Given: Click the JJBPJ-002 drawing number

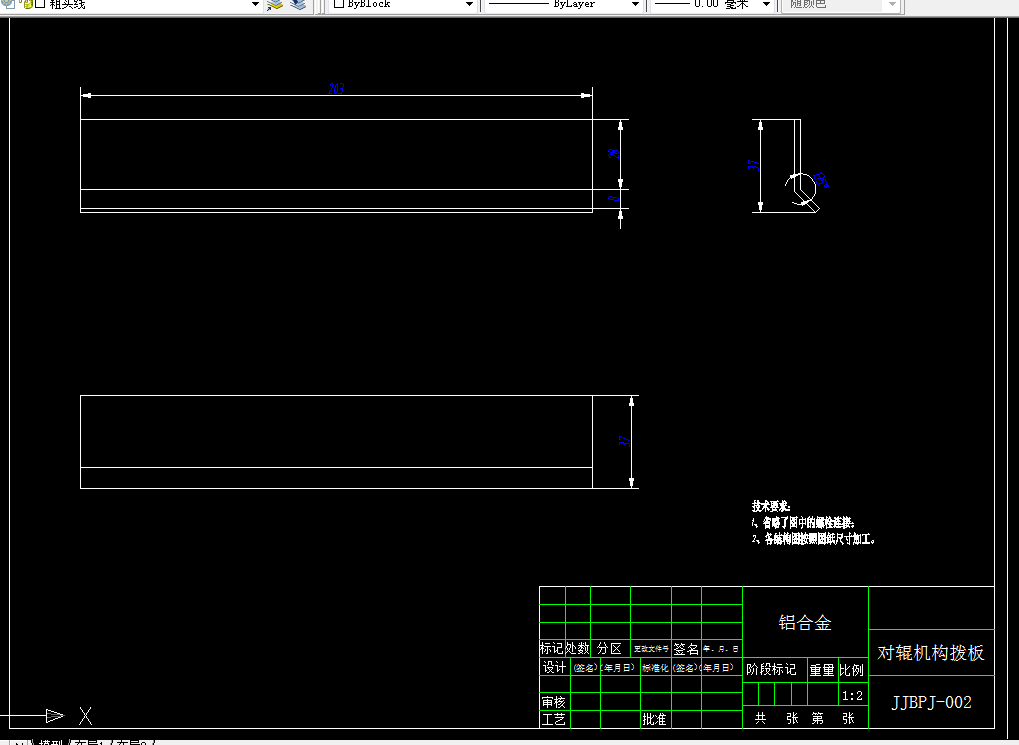Looking at the screenshot, I should click(931, 703).
